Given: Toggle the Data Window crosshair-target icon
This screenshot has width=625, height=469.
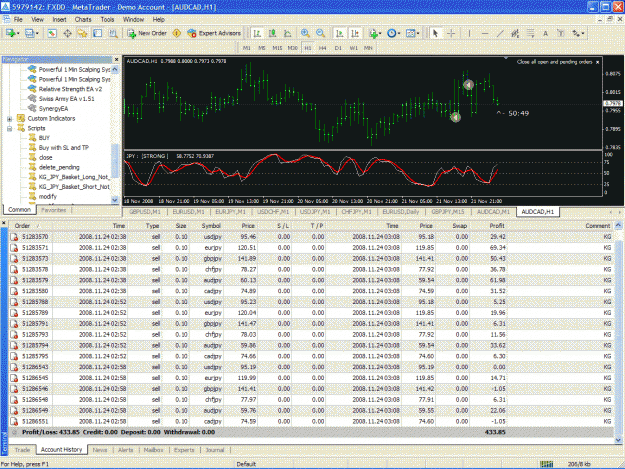Looking at the screenshot, I should point(67,33).
